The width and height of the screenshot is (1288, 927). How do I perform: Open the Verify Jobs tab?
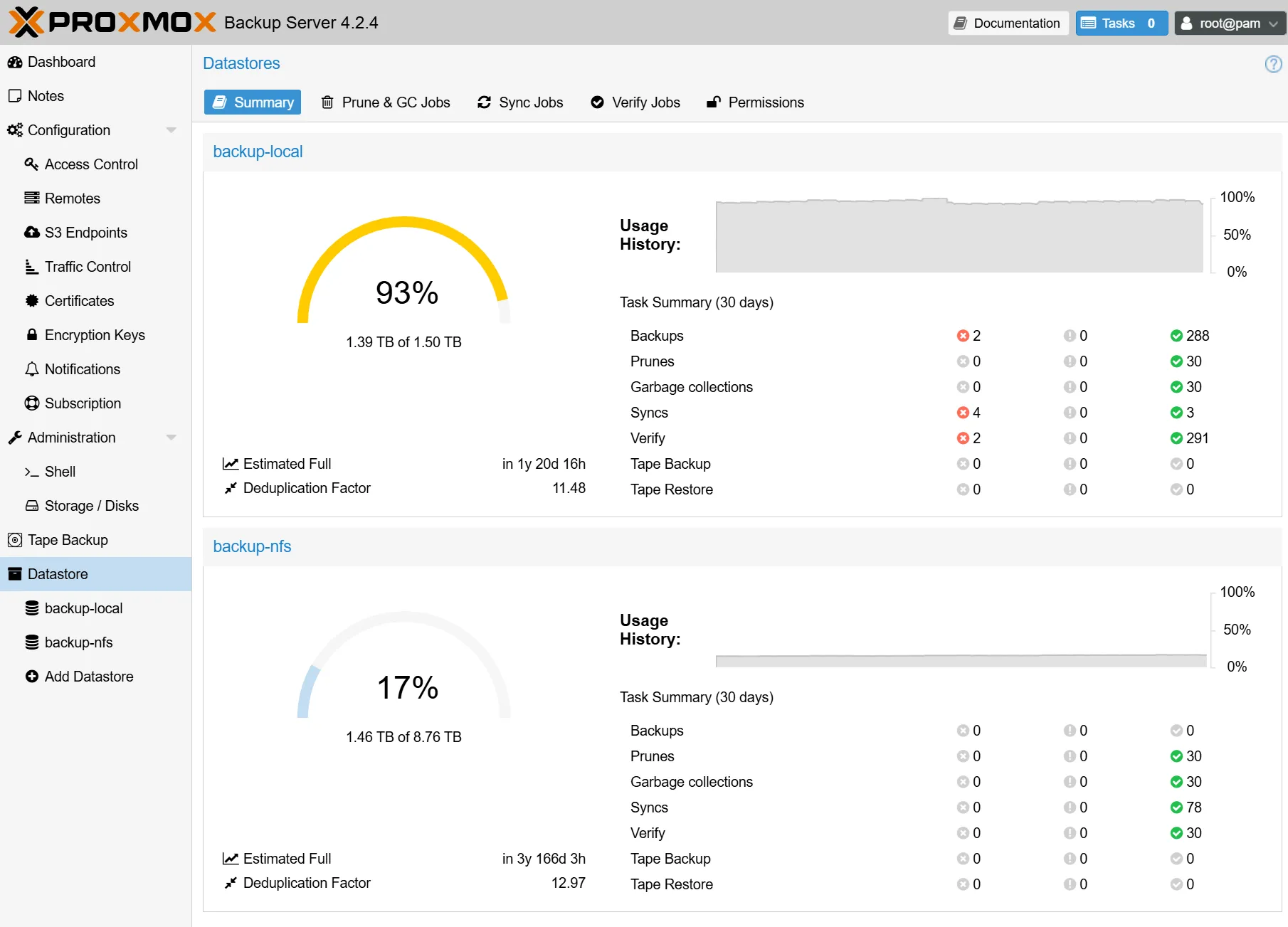(635, 102)
